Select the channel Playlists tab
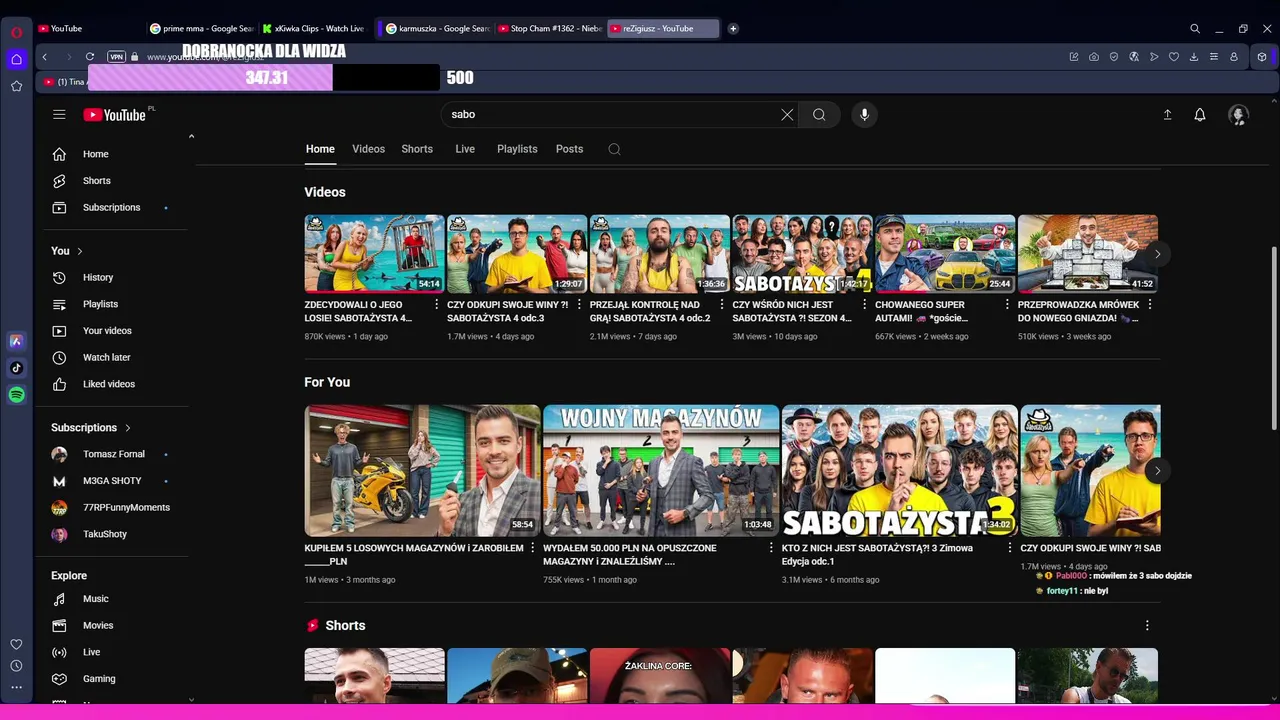 click(517, 149)
